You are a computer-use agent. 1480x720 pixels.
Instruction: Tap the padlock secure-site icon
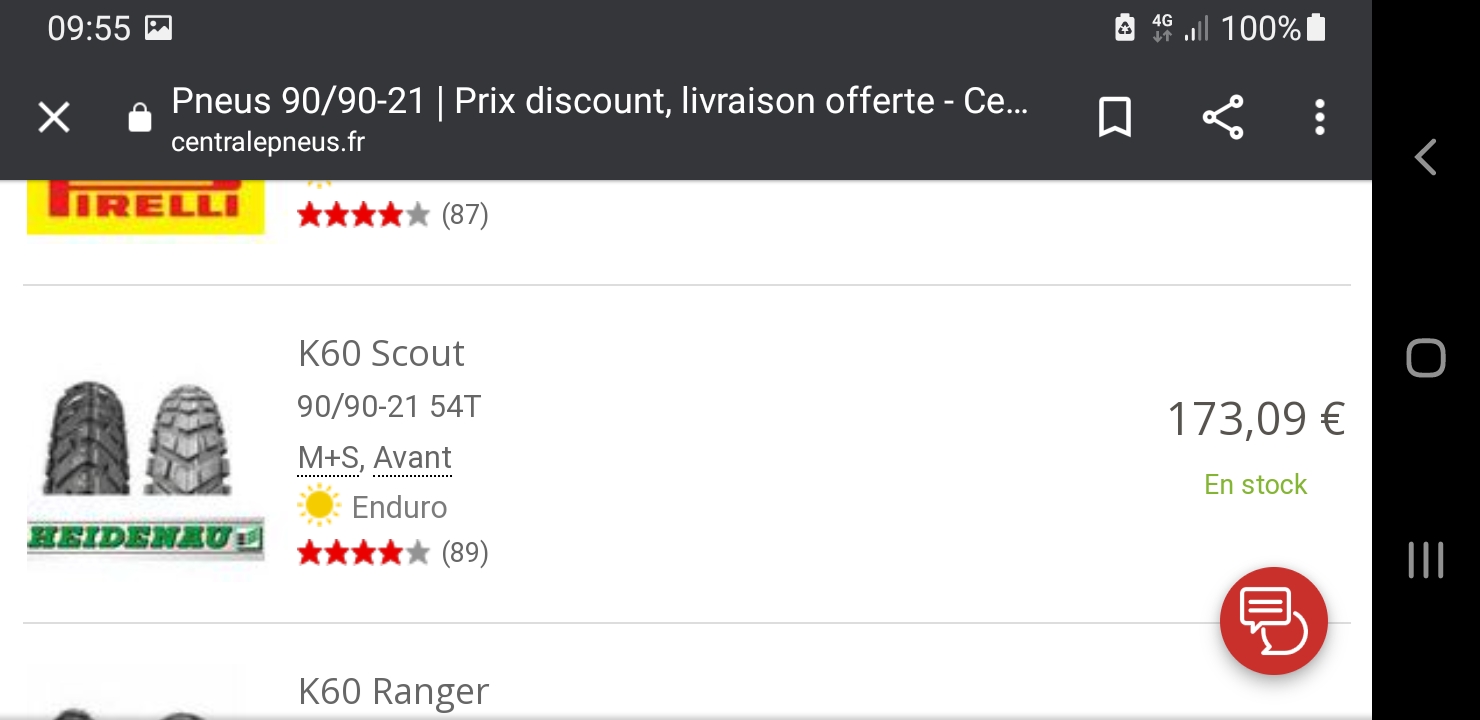[x=140, y=118]
